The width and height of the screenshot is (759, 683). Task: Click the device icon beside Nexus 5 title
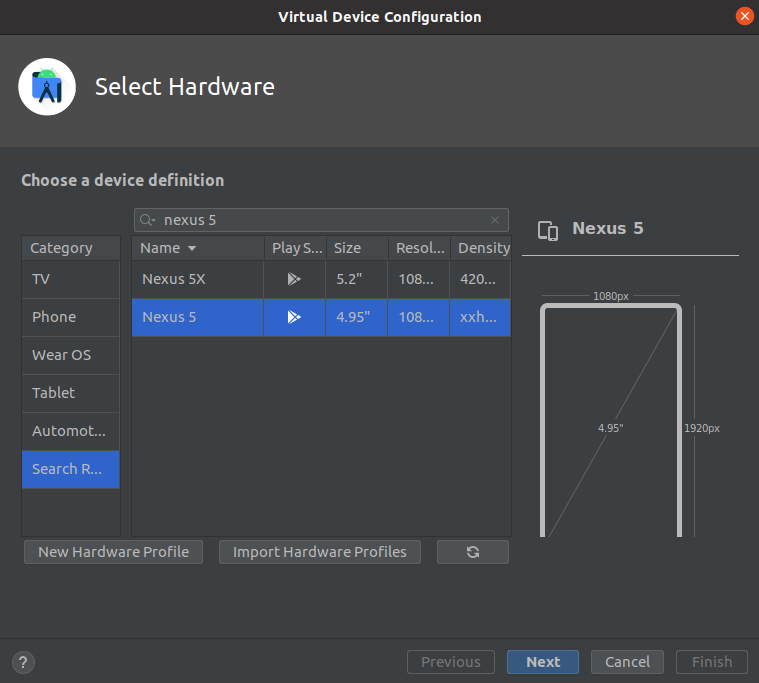coord(548,230)
